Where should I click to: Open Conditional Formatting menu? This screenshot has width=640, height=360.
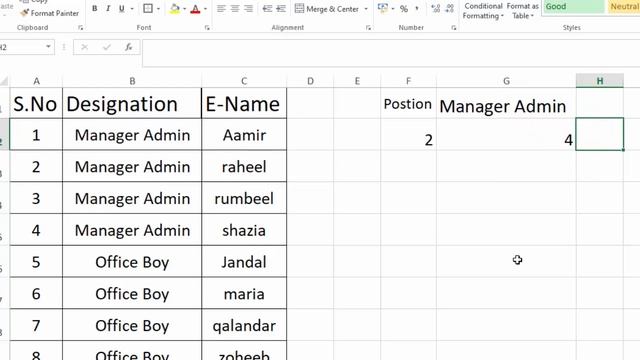(483, 11)
